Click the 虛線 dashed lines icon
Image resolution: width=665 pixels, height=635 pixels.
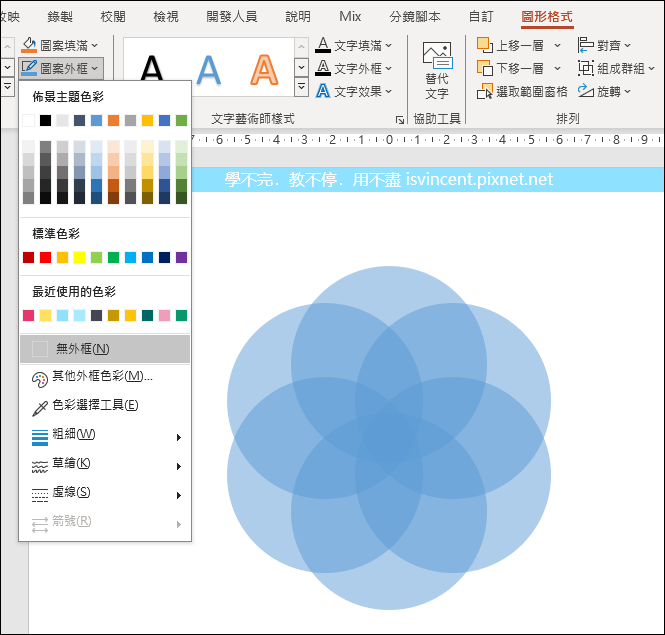click(40, 495)
